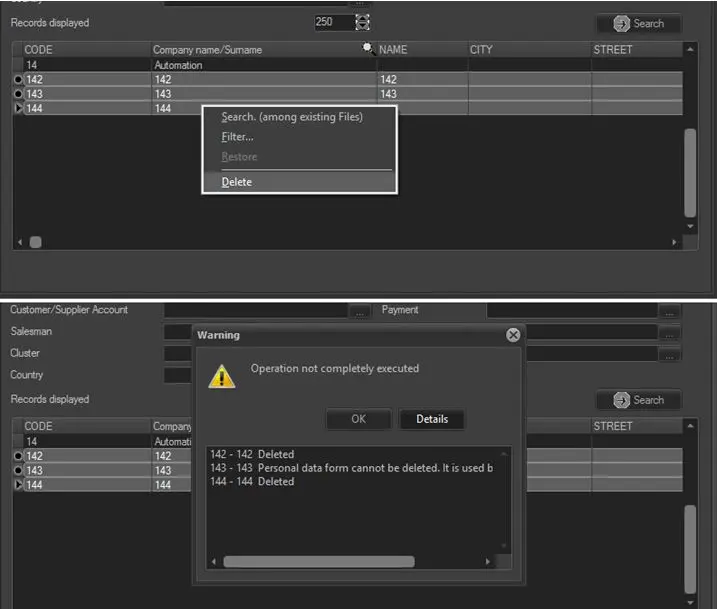Image resolution: width=717 pixels, height=609 pixels.
Task: Choose Delete from the context menu
Action: (x=237, y=182)
